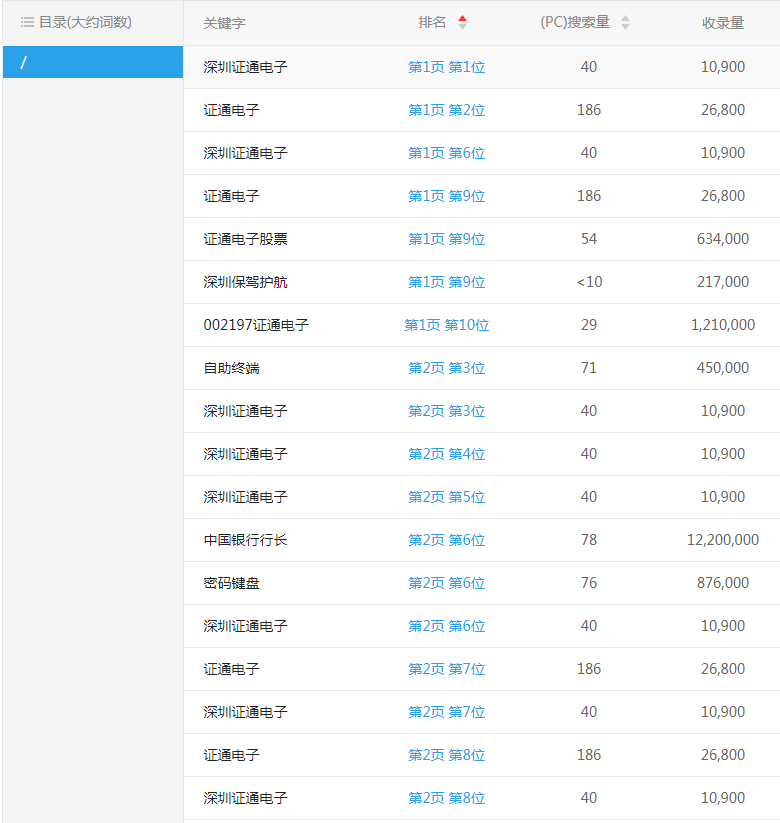Click the list icon beside 目录(大约词数)
The image size is (780, 823).
pyautogui.click(x=27, y=22)
